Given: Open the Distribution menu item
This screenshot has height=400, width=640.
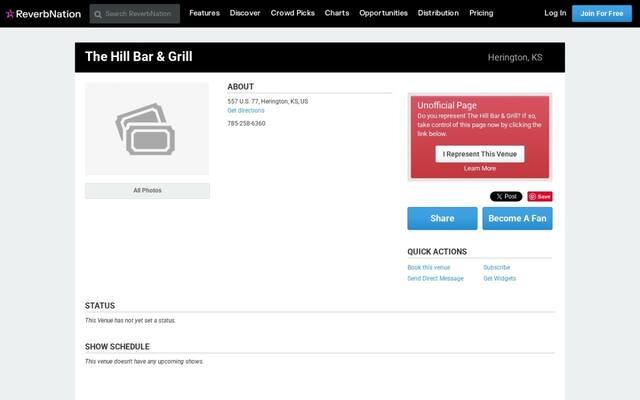Looking at the screenshot, I should [438, 13].
